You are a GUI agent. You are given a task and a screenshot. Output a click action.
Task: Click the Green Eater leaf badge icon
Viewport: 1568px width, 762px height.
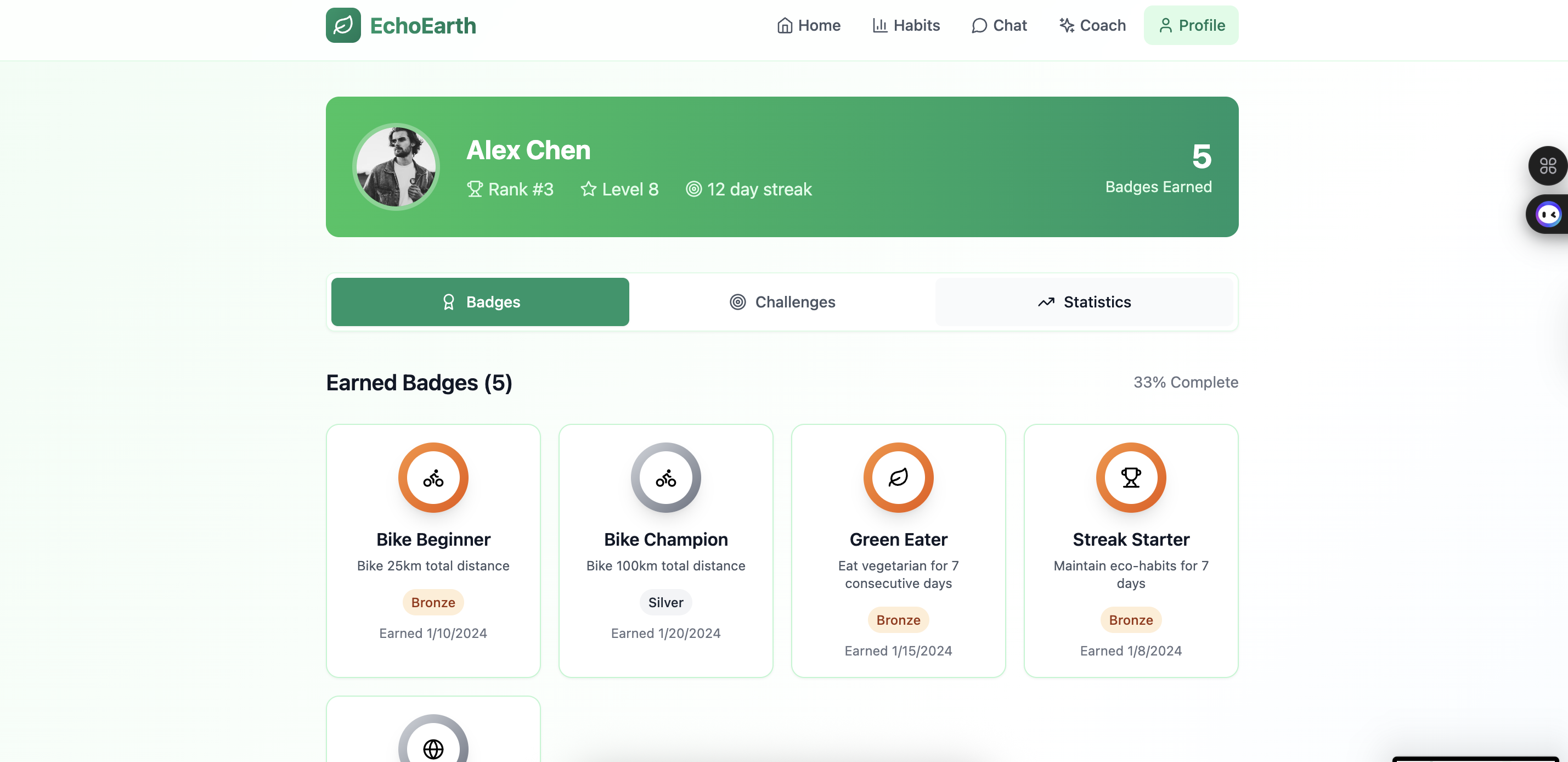pos(898,478)
